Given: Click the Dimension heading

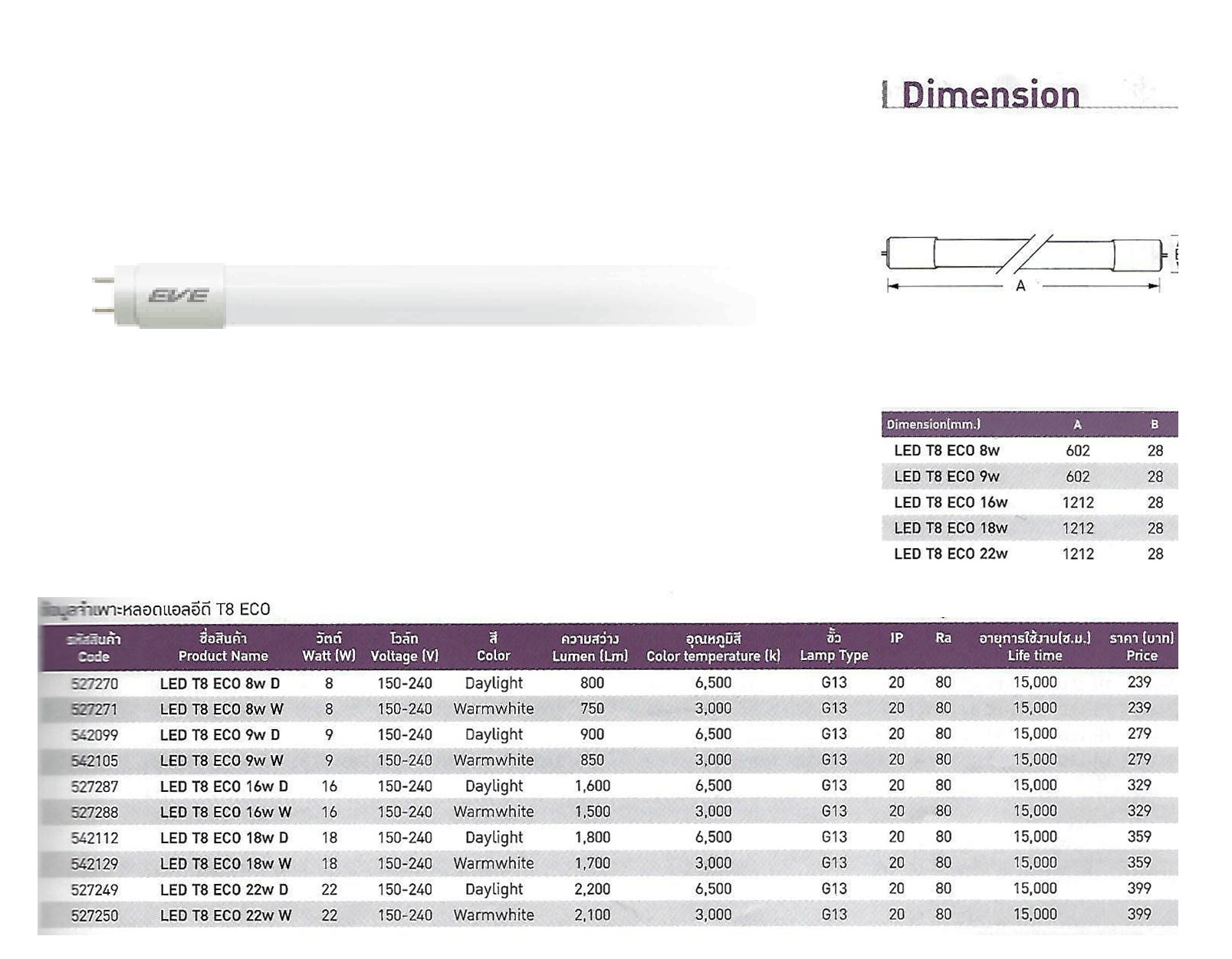Looking at the screenshot, I should coord(991,95).
